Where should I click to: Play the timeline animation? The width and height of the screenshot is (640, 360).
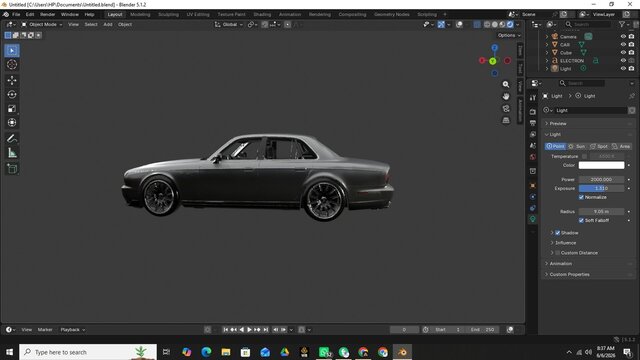(x=249, y=330)
